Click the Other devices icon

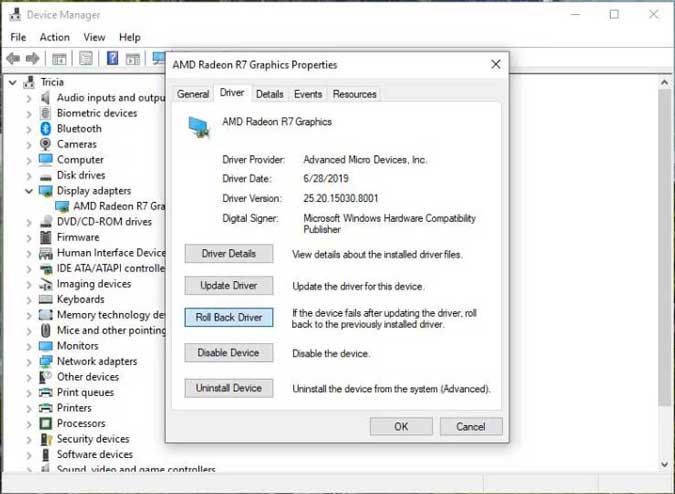click(45, 377)
